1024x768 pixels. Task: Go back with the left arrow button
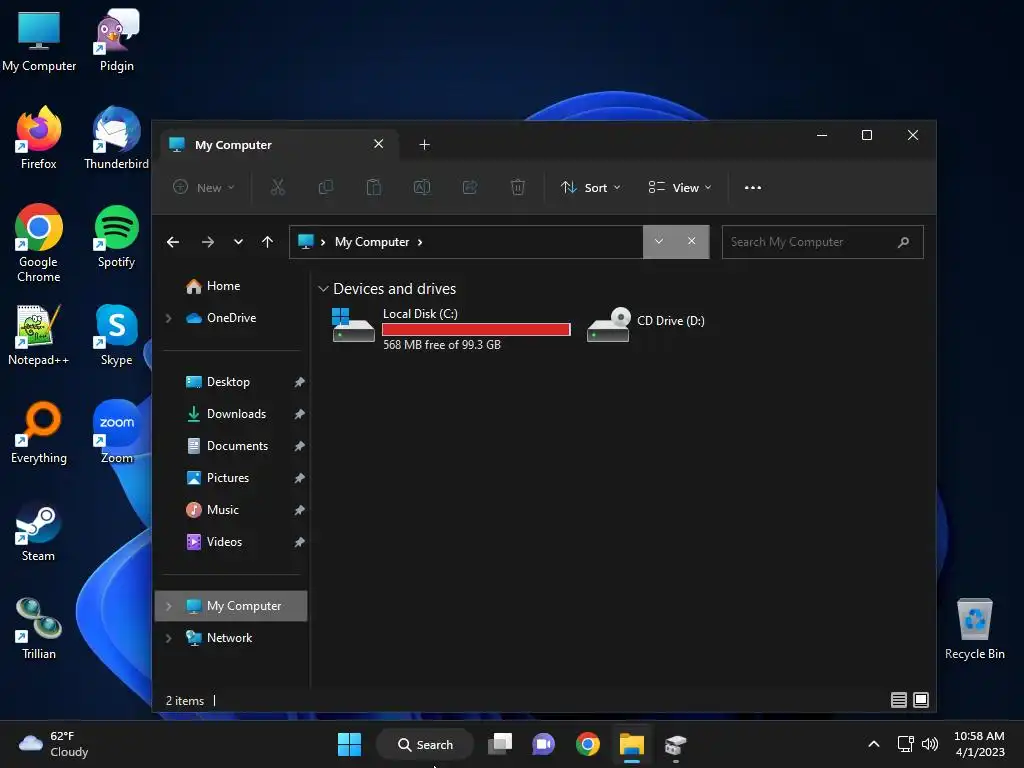(172, 242)
